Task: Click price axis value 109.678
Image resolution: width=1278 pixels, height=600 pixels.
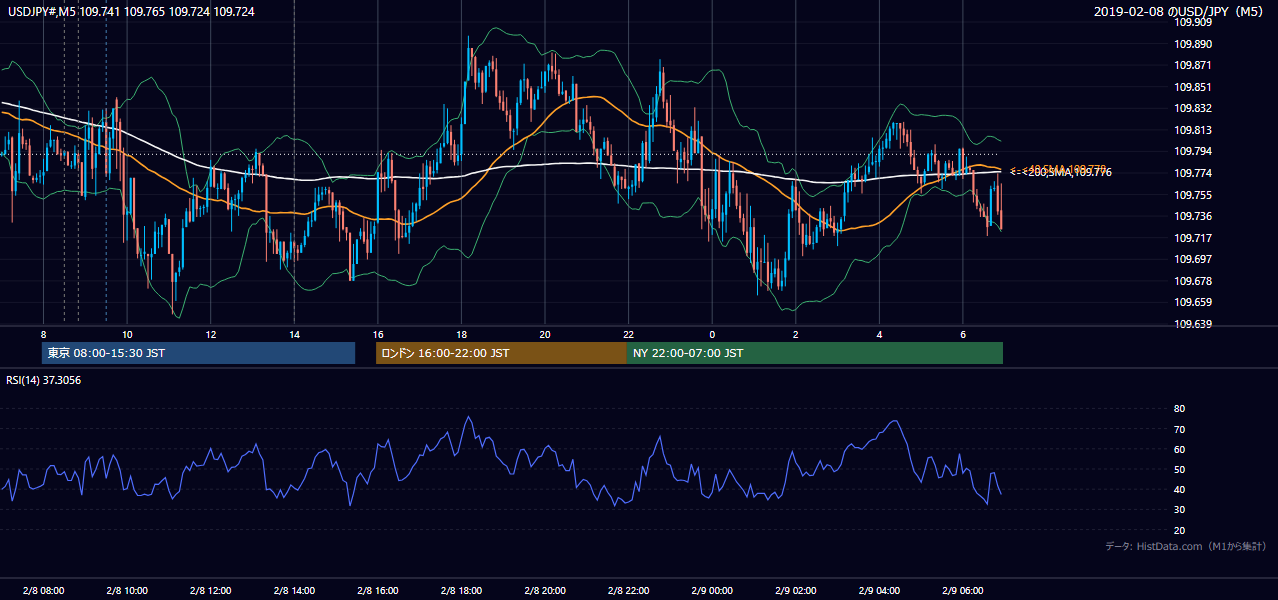Action: pyautogui.click(x=1194, y=281)
